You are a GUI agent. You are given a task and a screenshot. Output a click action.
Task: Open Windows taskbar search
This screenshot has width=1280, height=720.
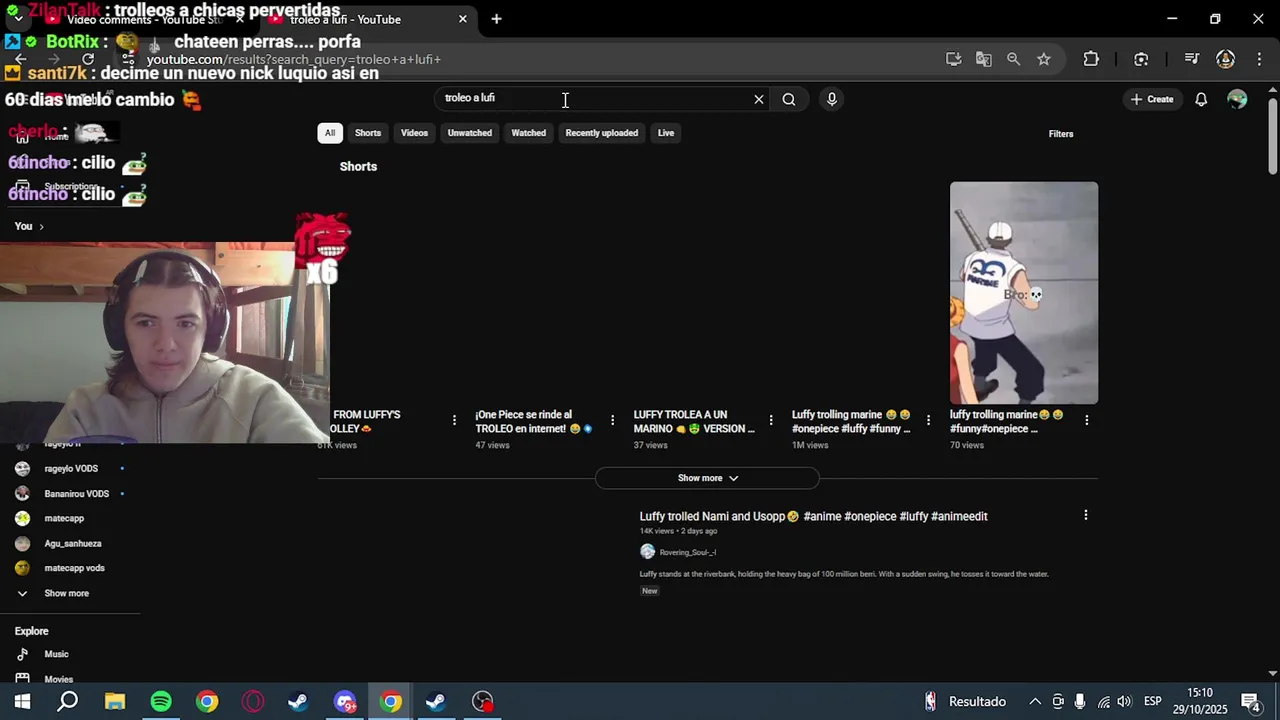click(68, 701)
